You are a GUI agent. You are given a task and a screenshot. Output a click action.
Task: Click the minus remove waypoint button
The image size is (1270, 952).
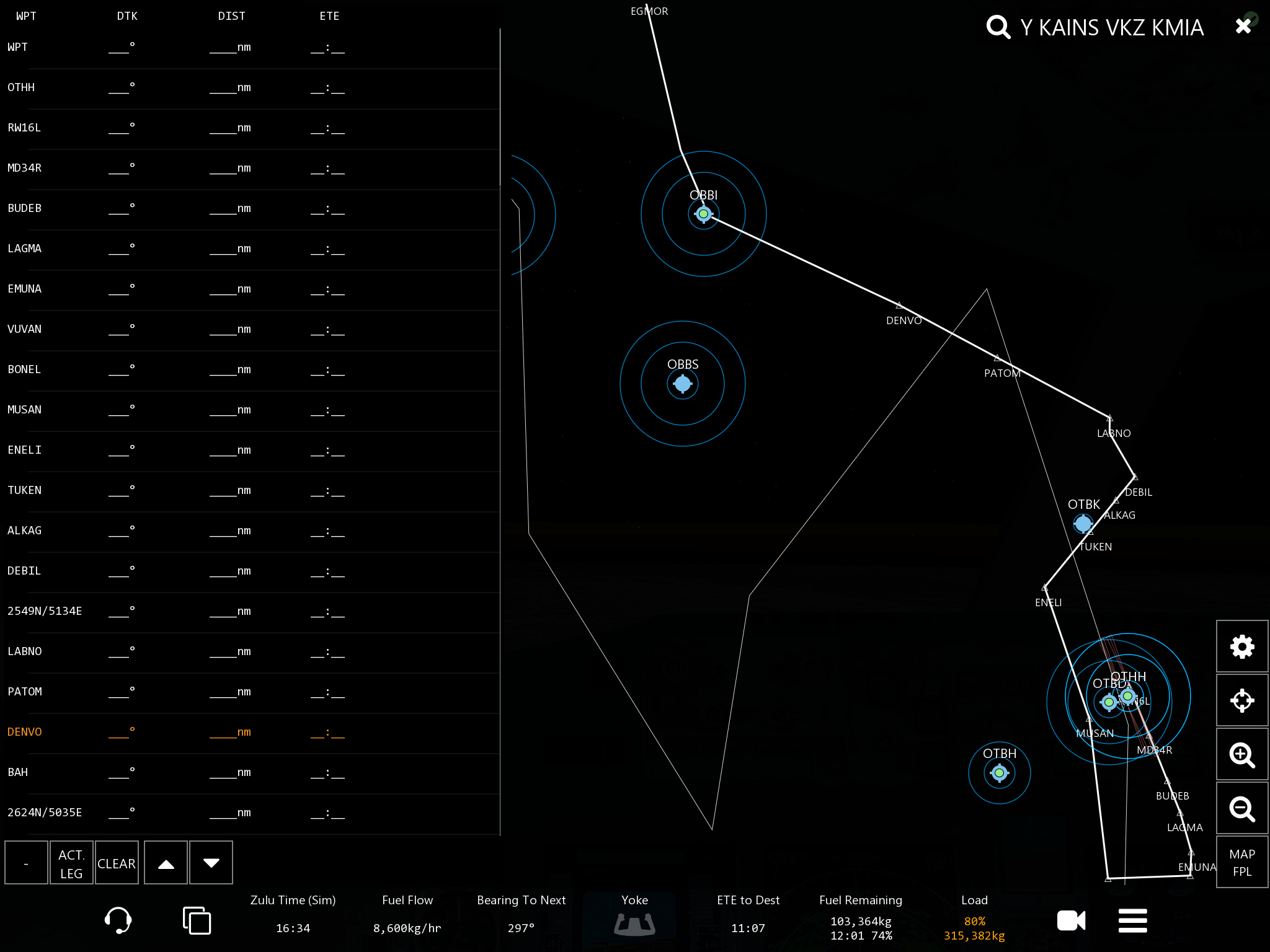[26, 863]
